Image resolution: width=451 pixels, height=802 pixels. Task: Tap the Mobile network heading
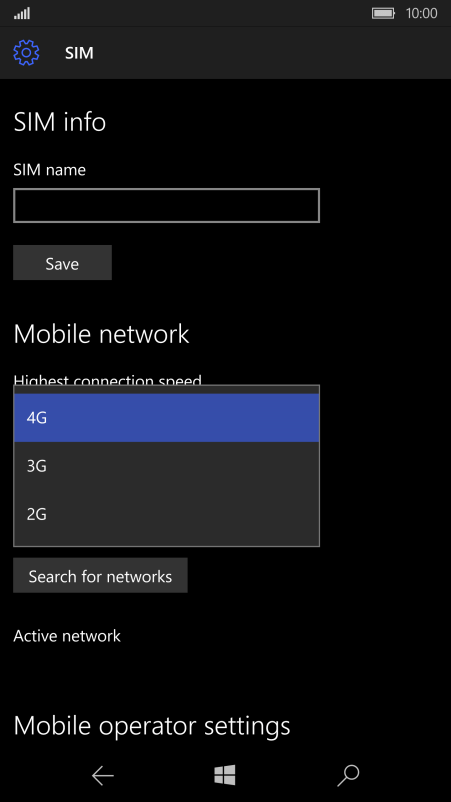(x=101, y=334)
